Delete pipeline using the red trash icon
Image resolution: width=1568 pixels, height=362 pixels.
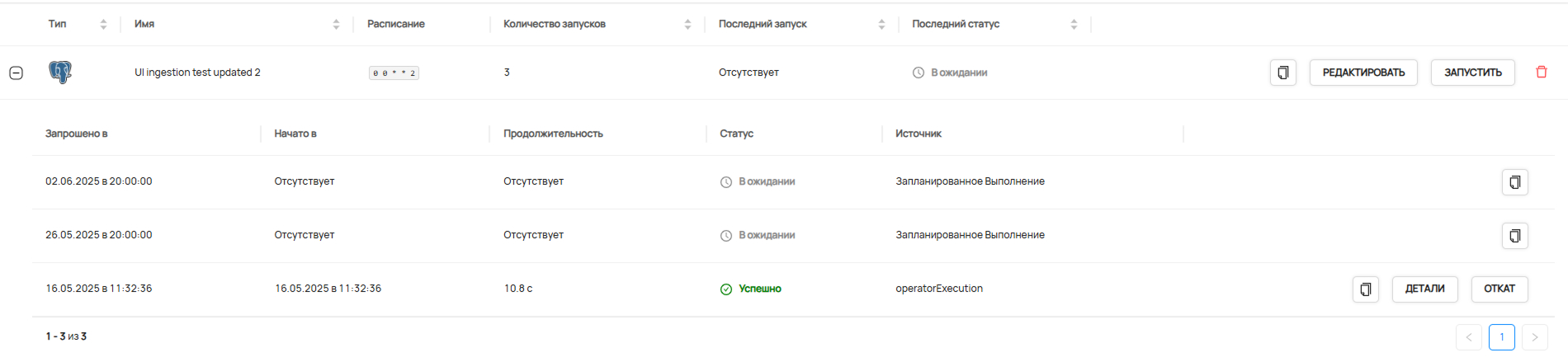[x=1541, y=73]
